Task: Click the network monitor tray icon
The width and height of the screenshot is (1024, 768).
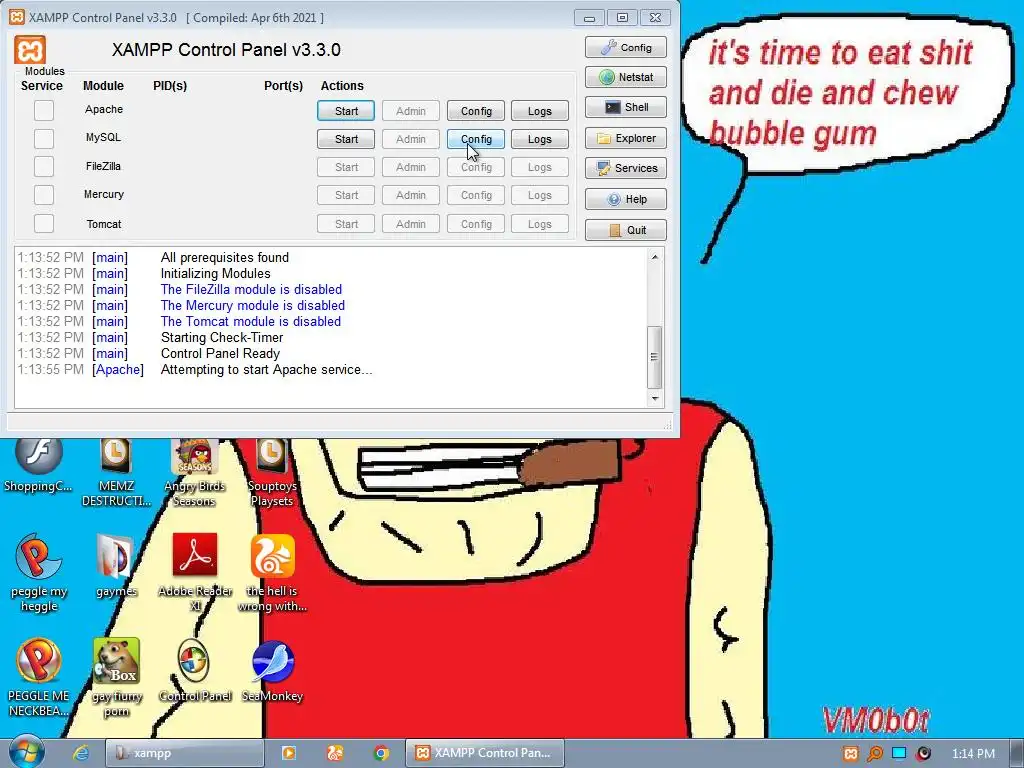Action: tap(899, 753)
